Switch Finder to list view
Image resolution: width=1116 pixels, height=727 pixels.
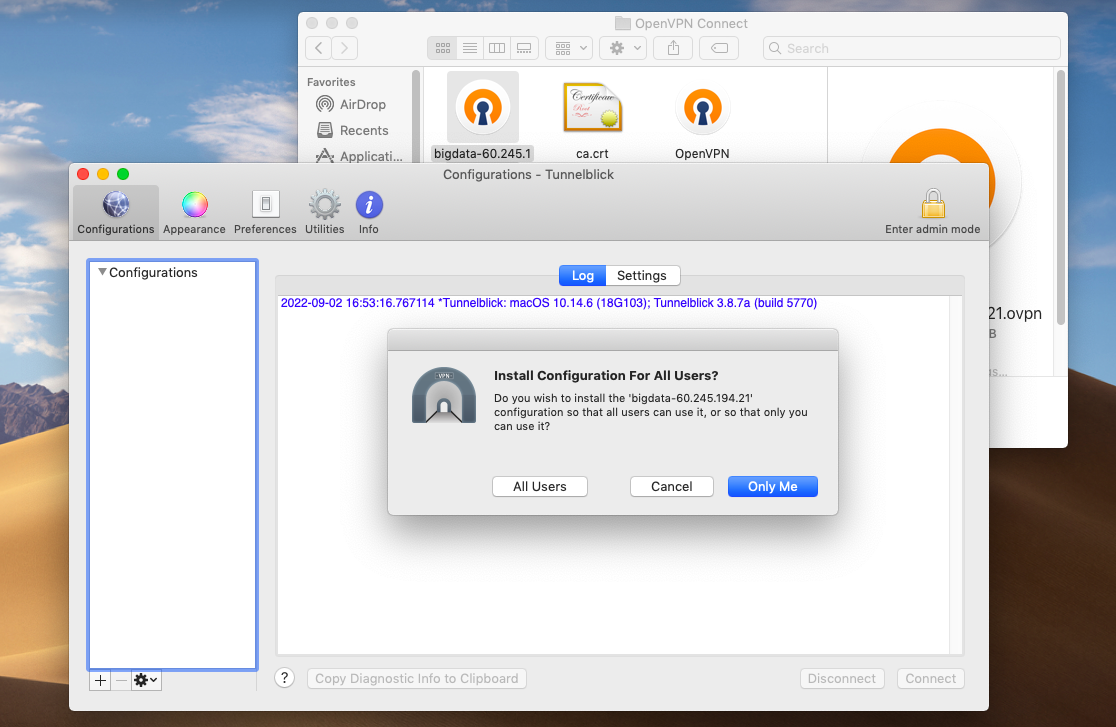[470, 48]
